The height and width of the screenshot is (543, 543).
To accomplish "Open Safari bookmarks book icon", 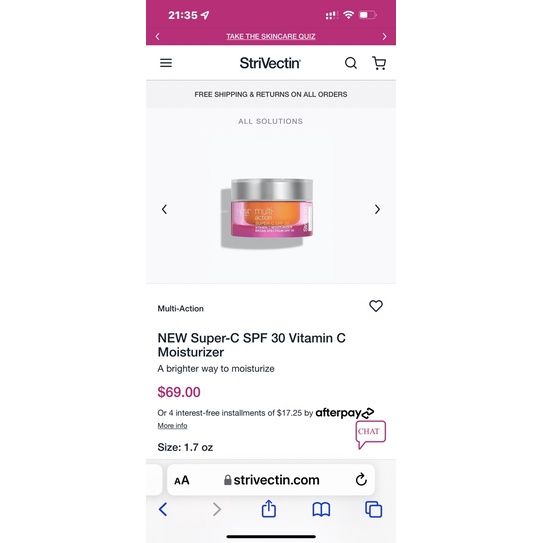I will (x=321, y=509).
